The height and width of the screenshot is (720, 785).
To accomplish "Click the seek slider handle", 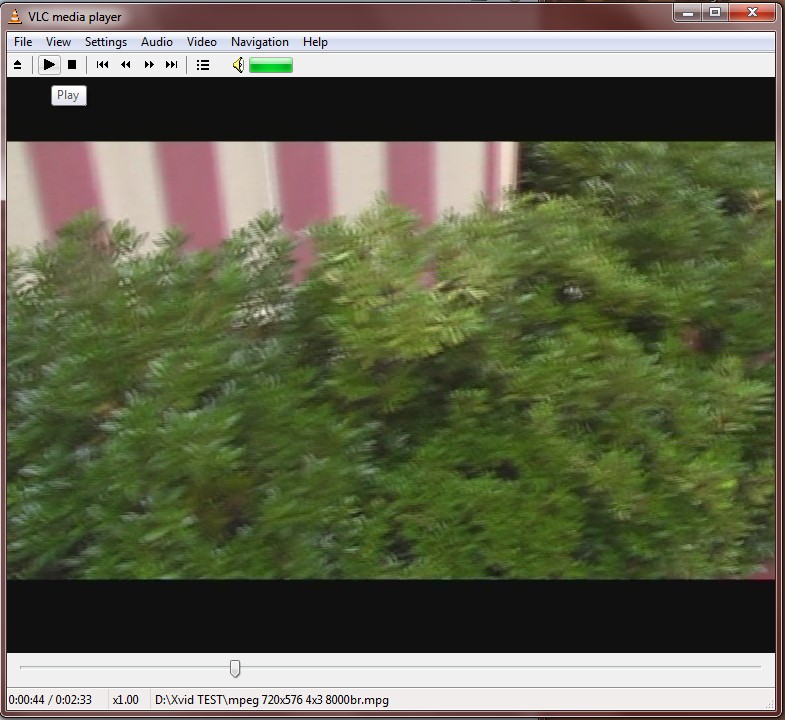I will coord(235,668).
